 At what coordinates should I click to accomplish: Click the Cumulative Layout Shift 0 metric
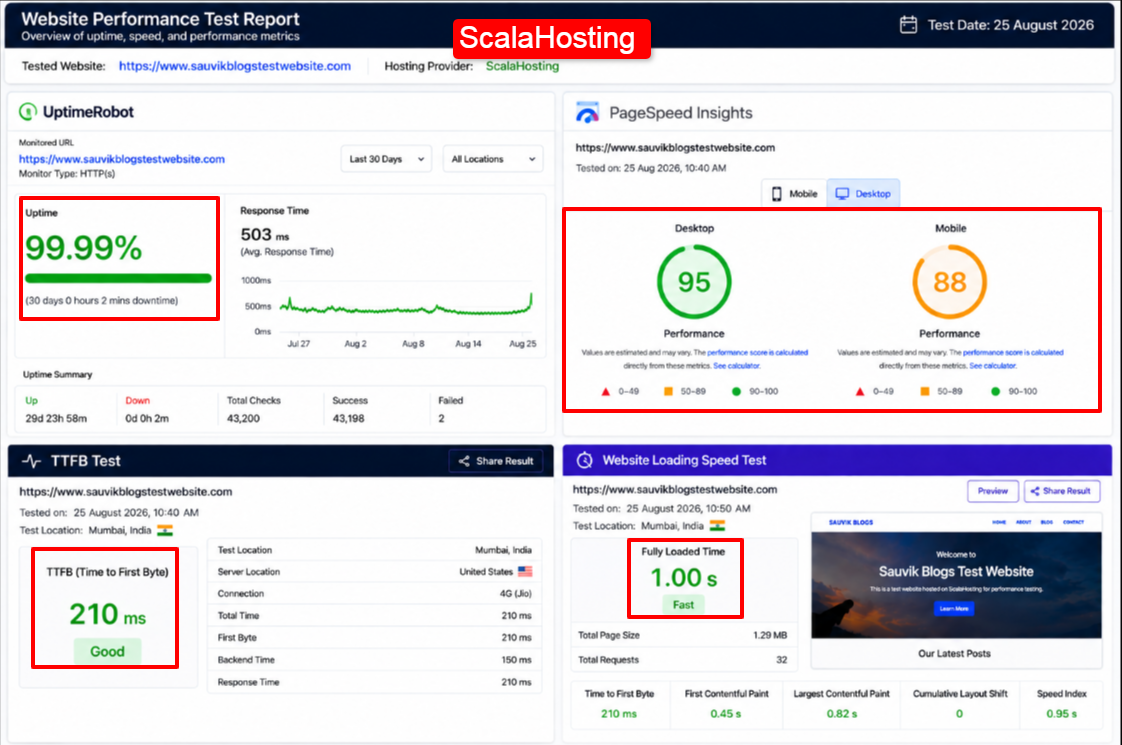(960, 704)
